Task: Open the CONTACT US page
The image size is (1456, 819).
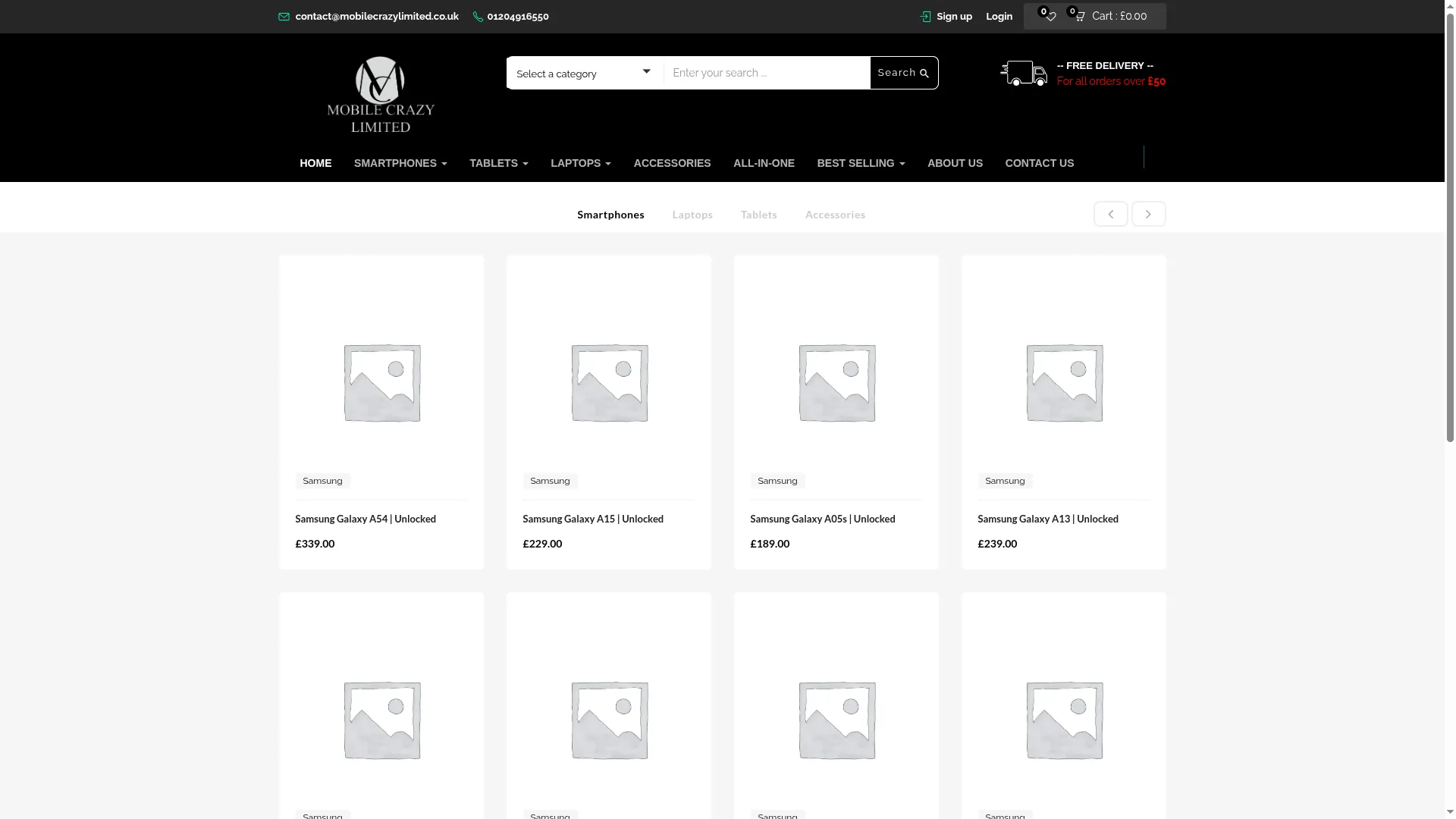Action: coord(1039,163)
